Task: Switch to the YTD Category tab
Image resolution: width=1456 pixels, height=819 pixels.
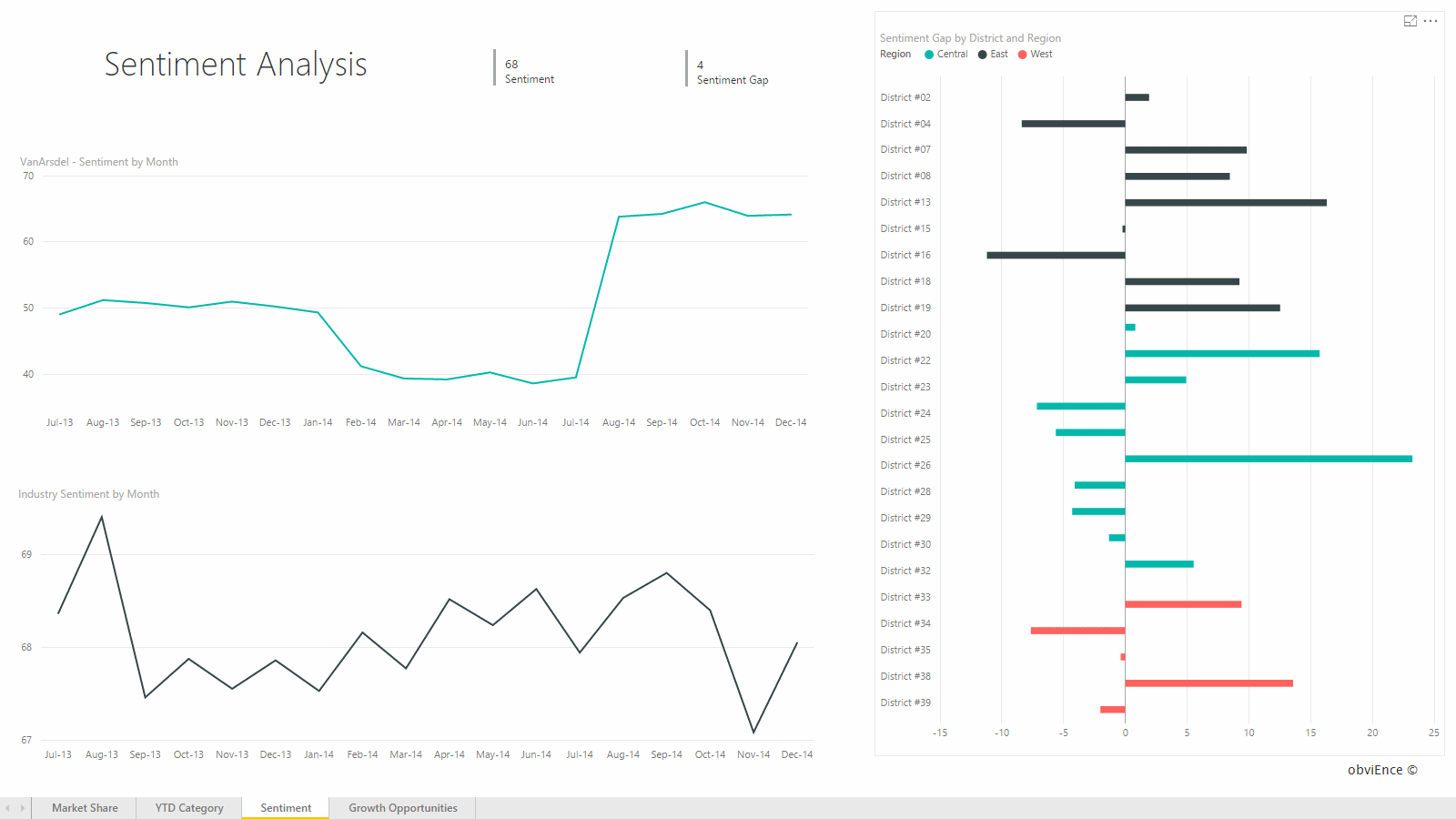Action: point(189,808)
